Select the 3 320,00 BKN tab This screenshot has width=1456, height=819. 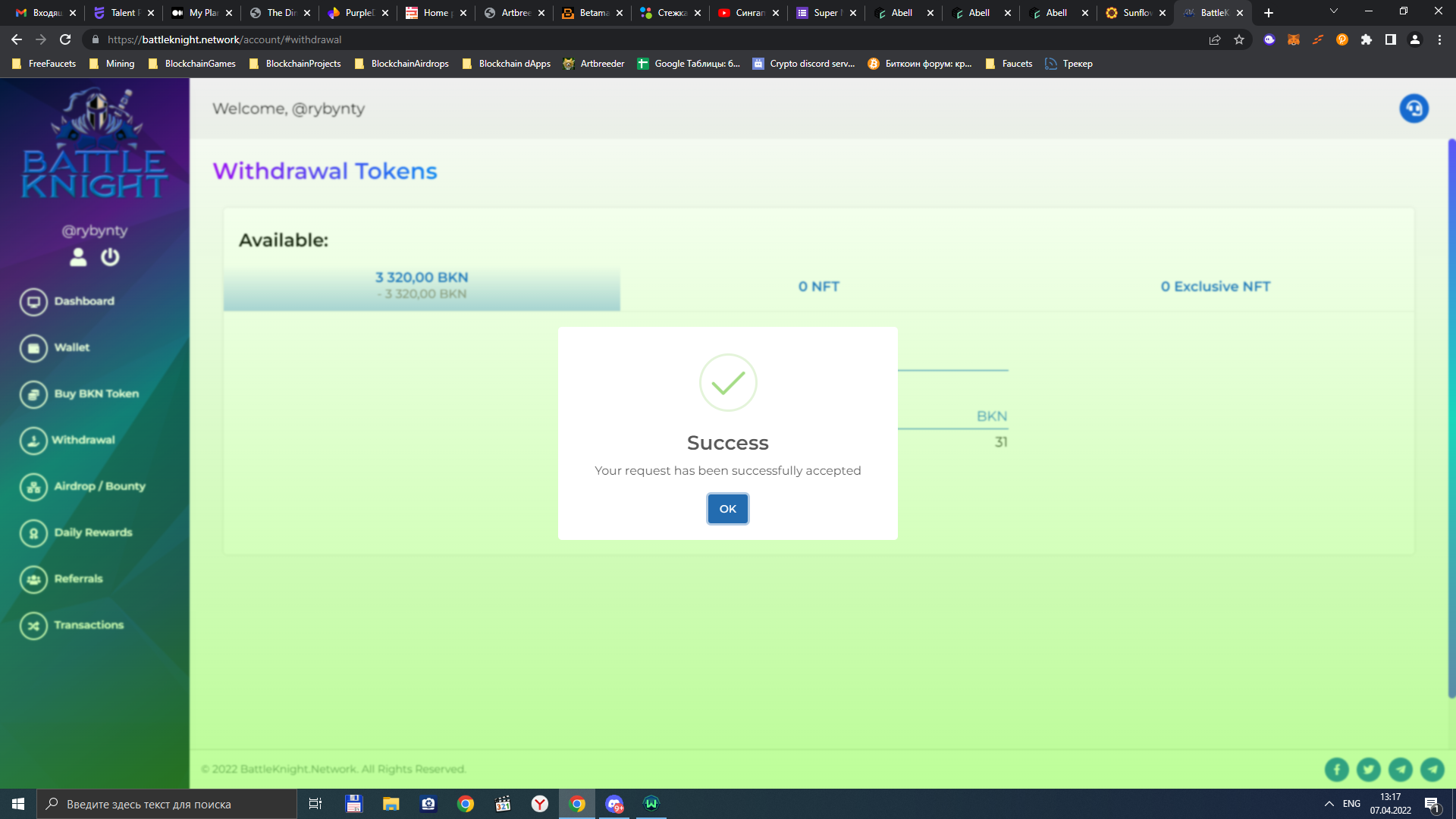(422, 286)
